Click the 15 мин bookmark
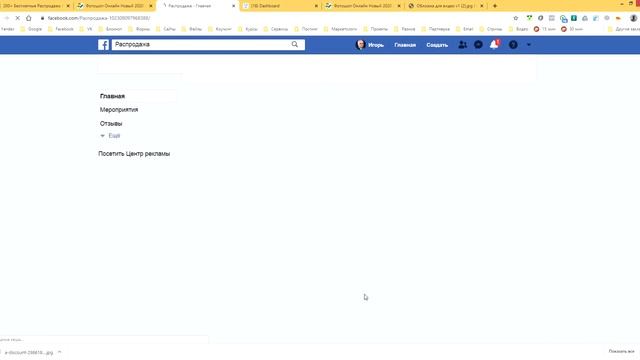The width and height of the screenshot is (640, 360). point(545,29)
